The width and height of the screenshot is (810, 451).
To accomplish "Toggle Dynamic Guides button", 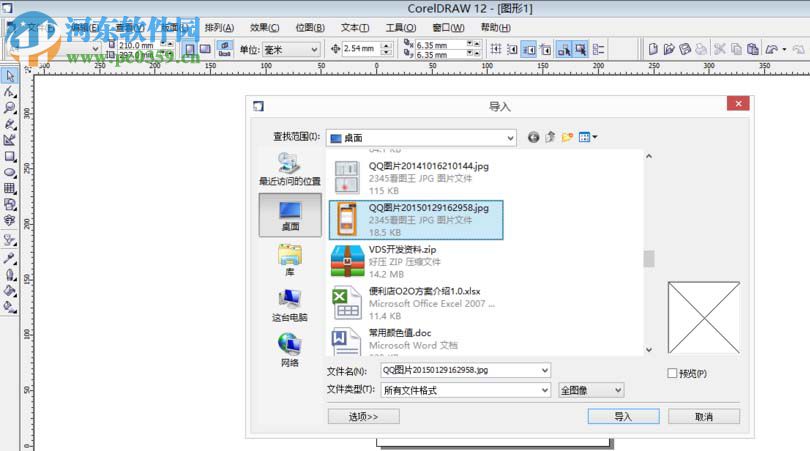I will [x=545, y=50].
